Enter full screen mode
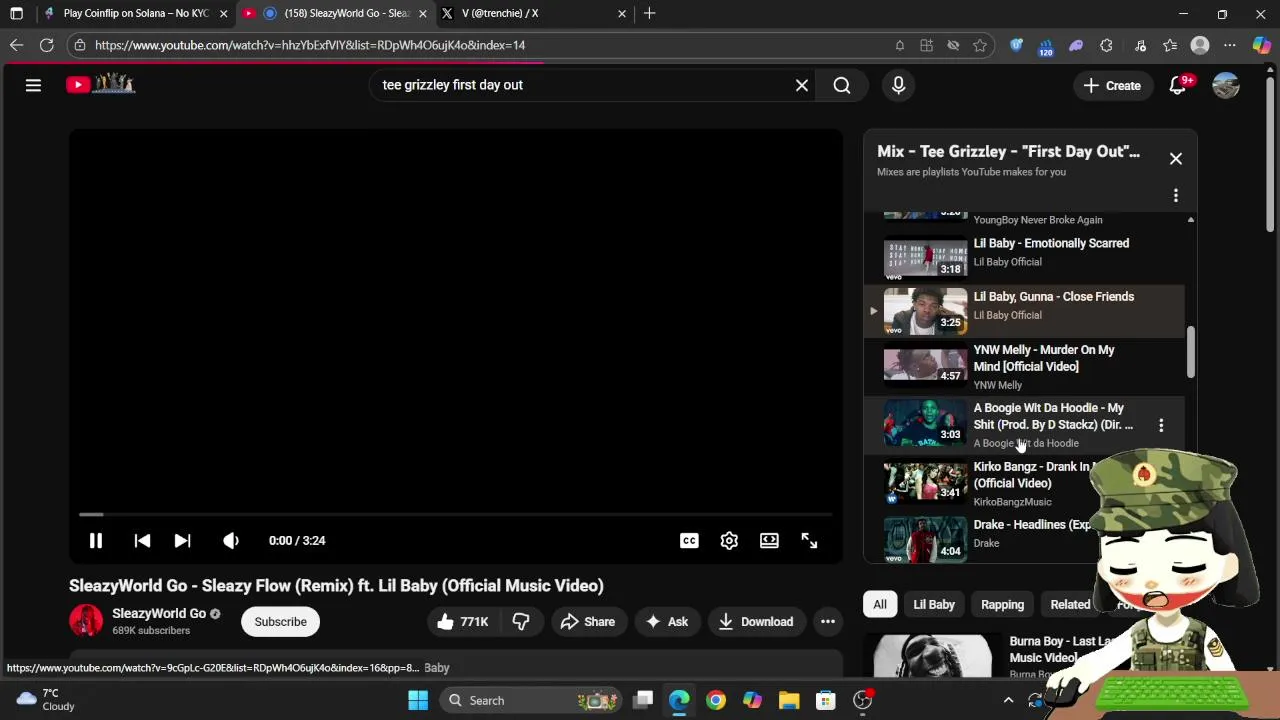The image size is (1280, 720). pyautogui.click(x=809, y=540)
